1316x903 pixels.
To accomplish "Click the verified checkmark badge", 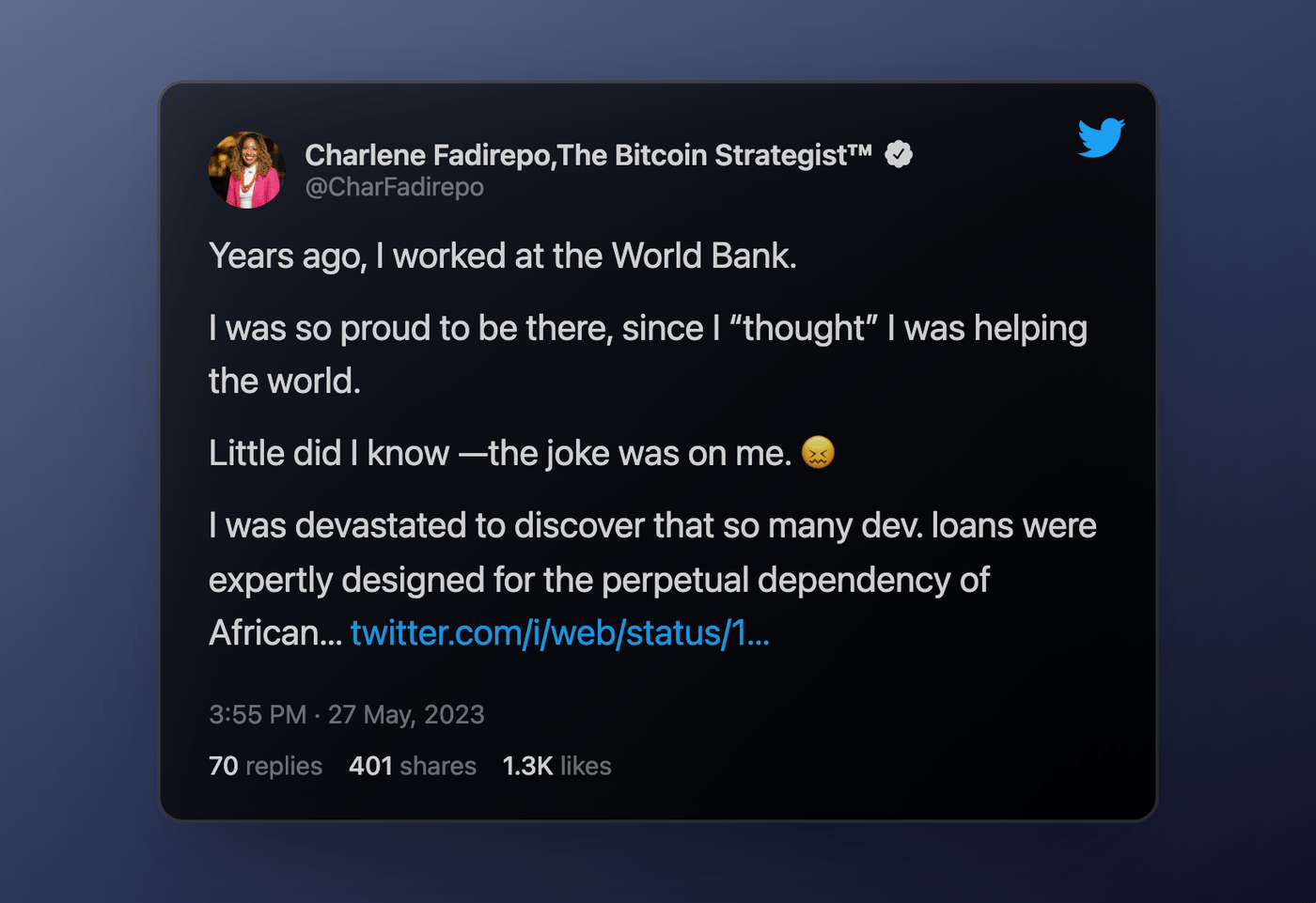I will pos(900,153).
